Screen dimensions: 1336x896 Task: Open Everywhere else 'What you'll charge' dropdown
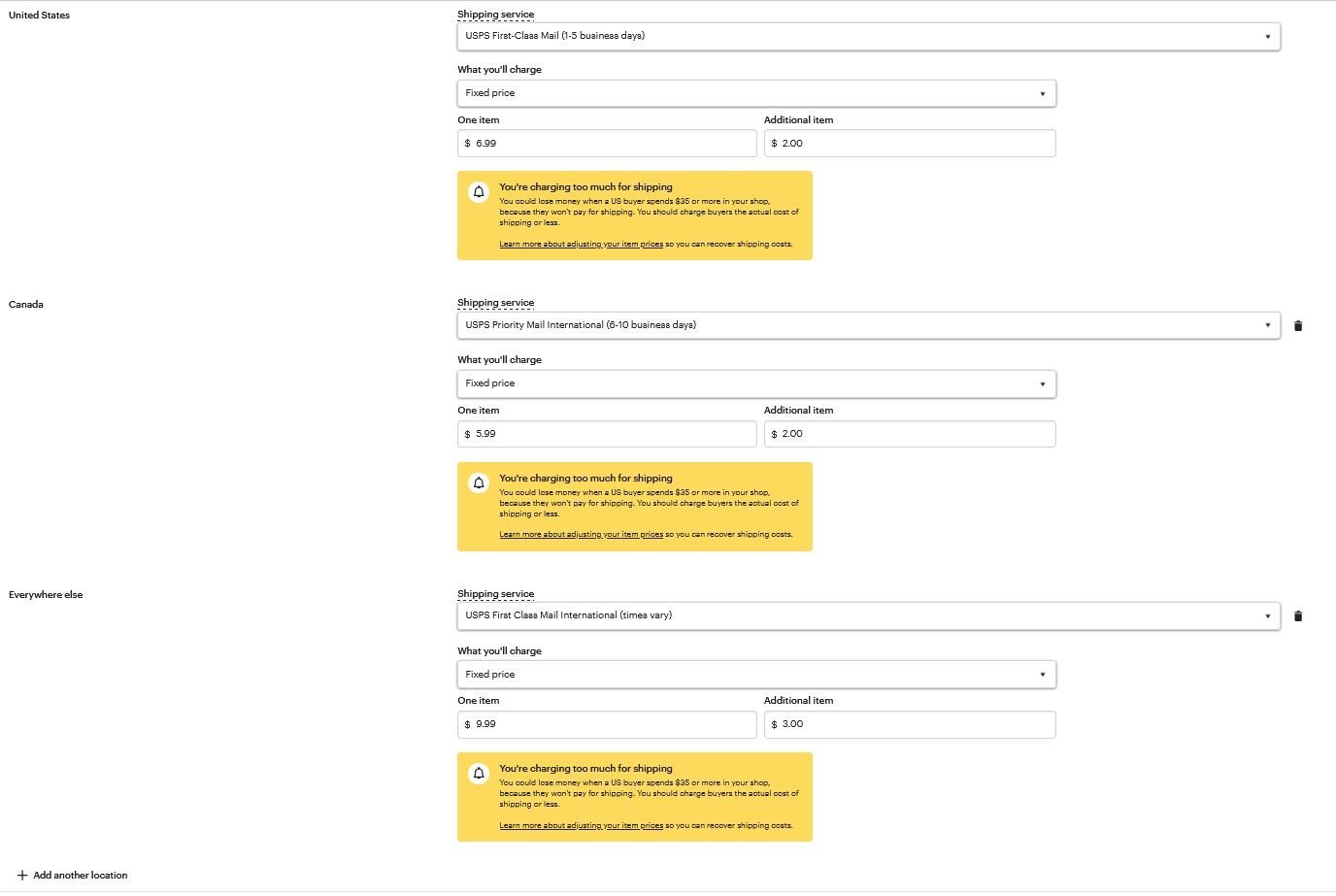tap(756, 675)
